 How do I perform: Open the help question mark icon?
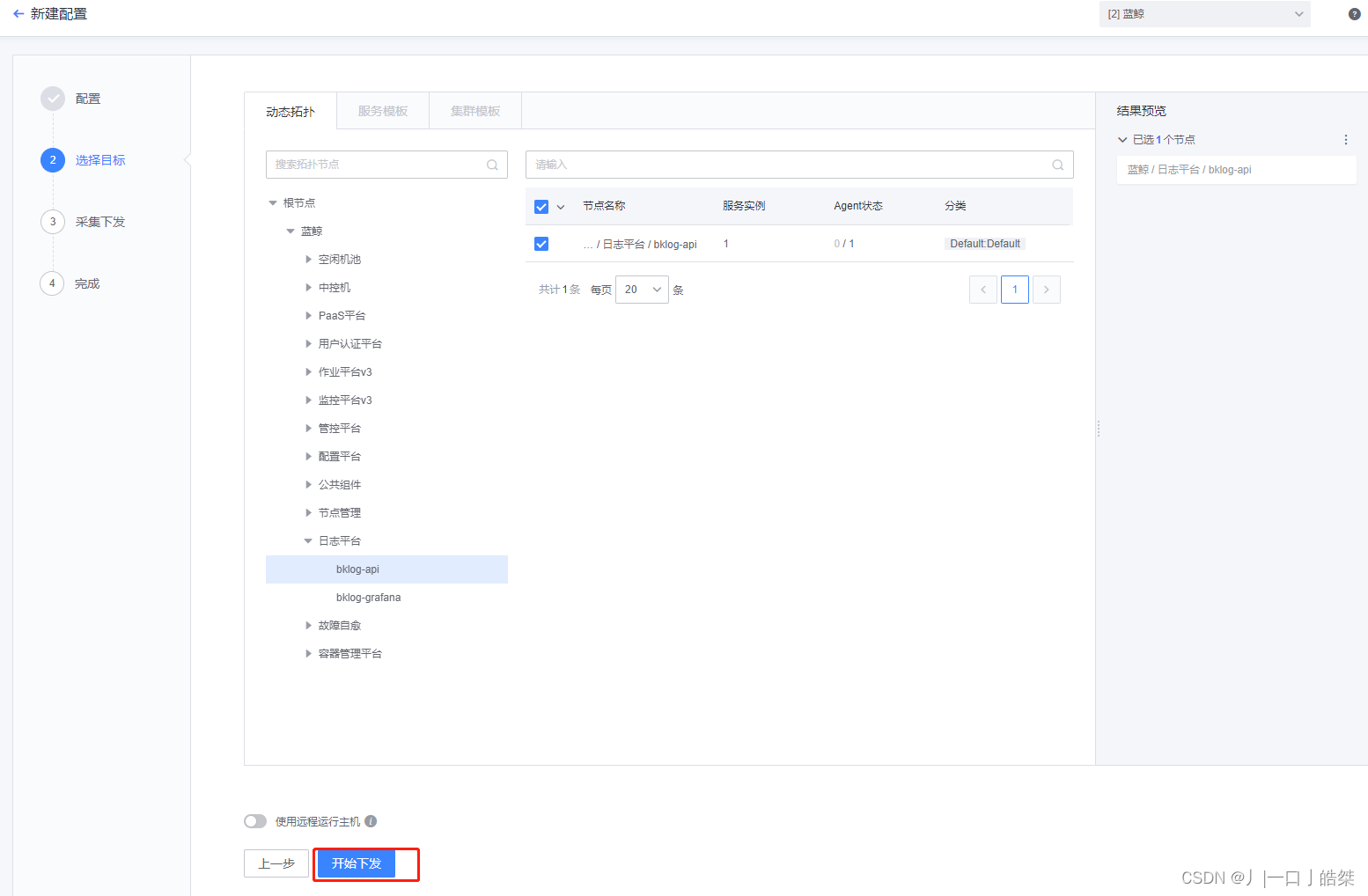click(1354, 14)
